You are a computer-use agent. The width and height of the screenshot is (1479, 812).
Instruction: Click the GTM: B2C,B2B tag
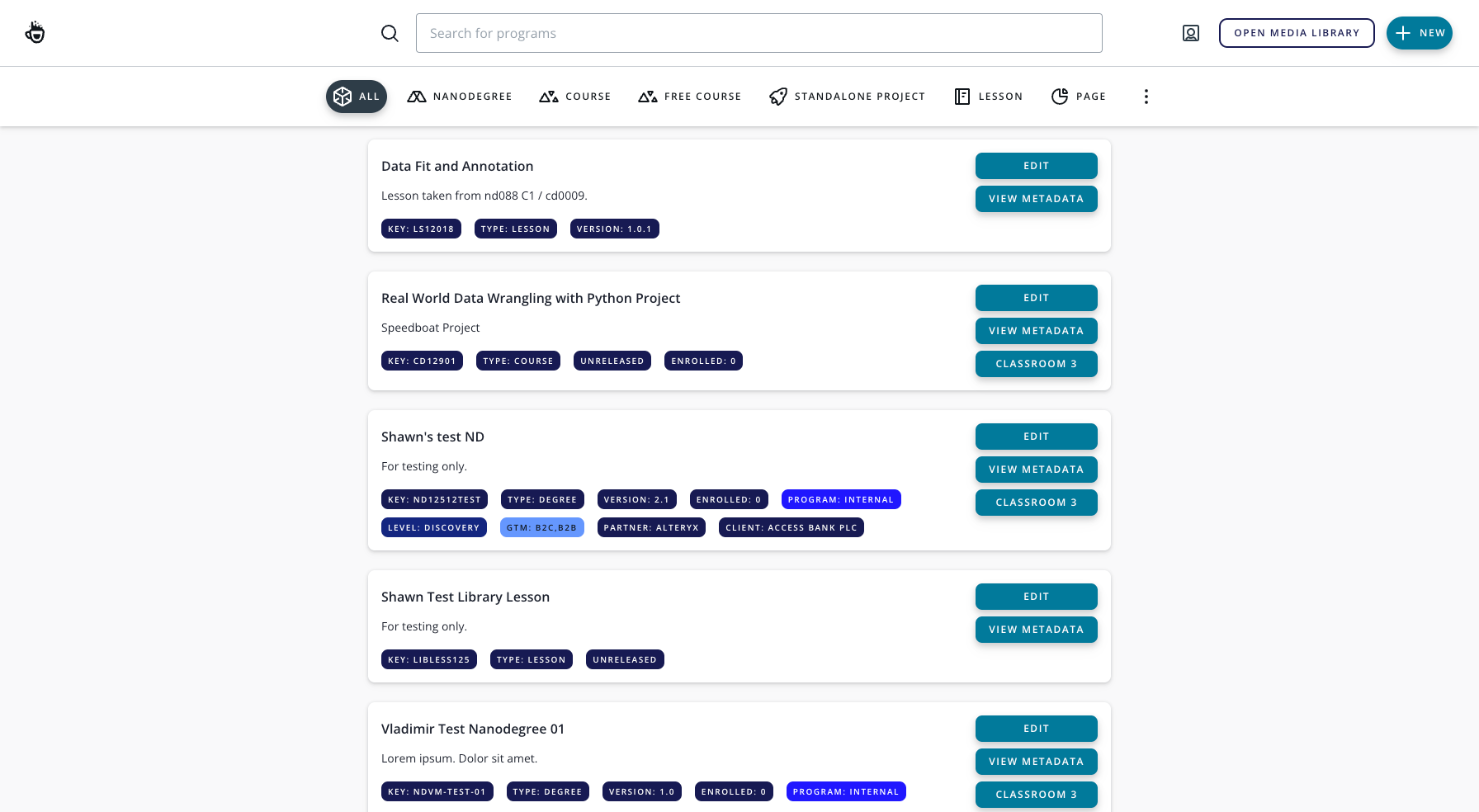[541, 527]
